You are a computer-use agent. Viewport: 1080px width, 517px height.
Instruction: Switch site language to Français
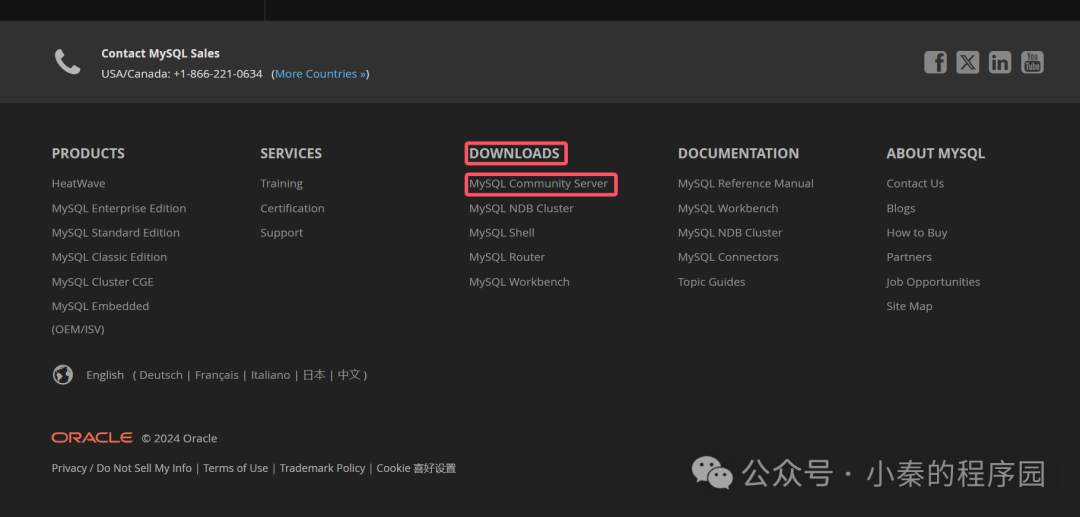click(x=216, y=374)
